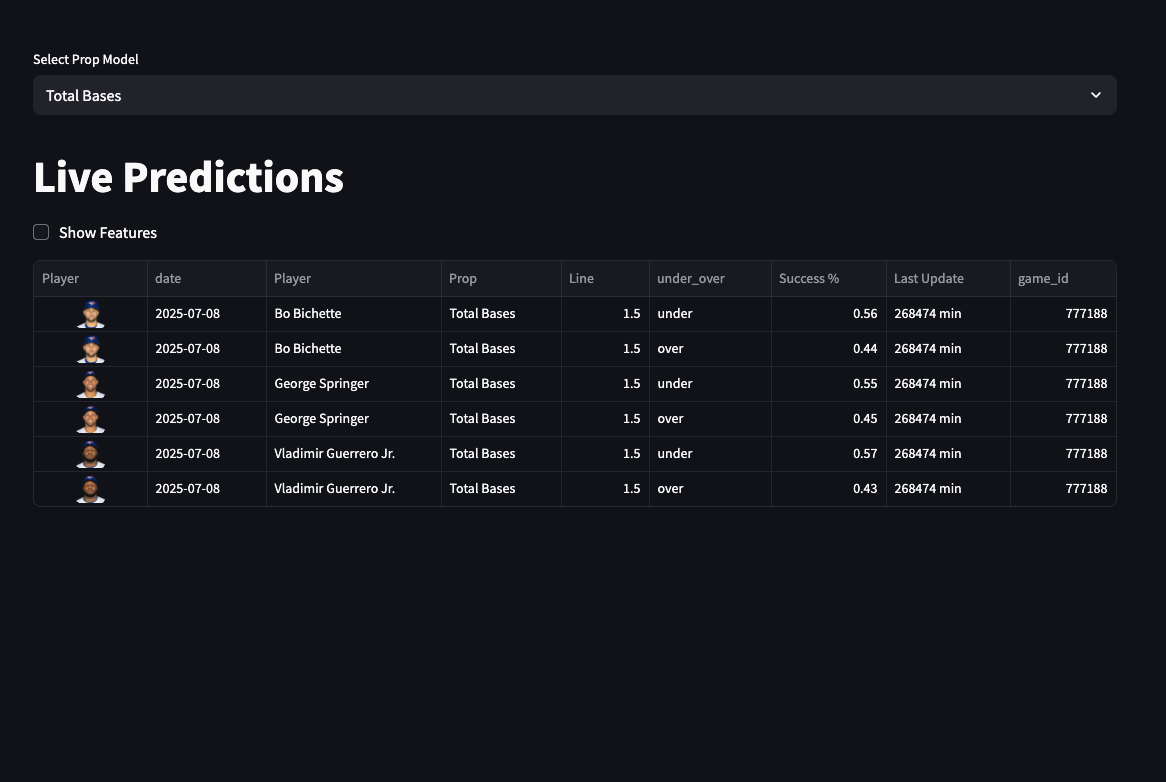This screenshot has height=782, width=1166.
Task: Click Vladimir Guerrero Jr.'s headshot in the over row
Action: [91, 489]
